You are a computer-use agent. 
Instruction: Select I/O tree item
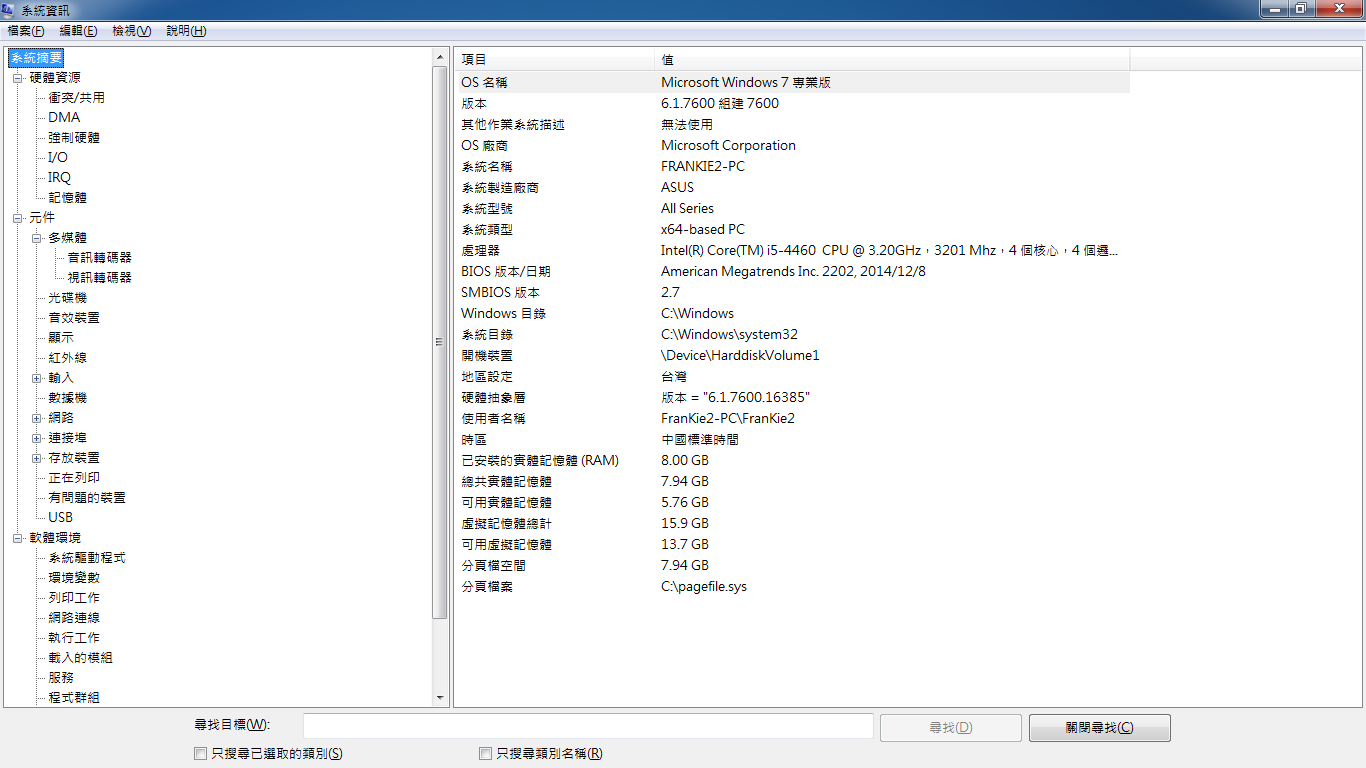point(58,158)
